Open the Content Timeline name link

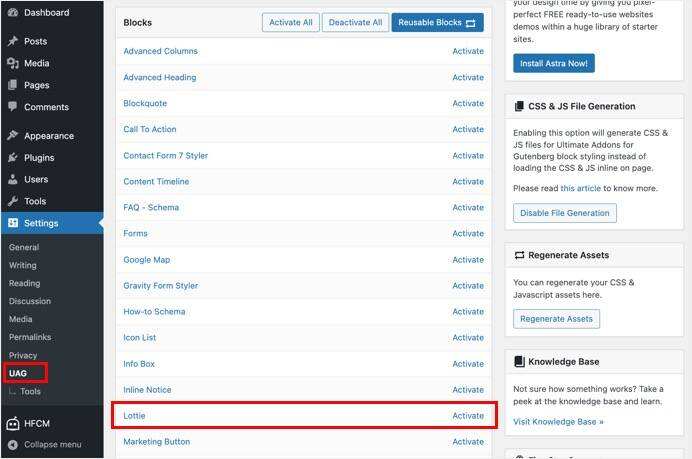[x=156, y=181]
